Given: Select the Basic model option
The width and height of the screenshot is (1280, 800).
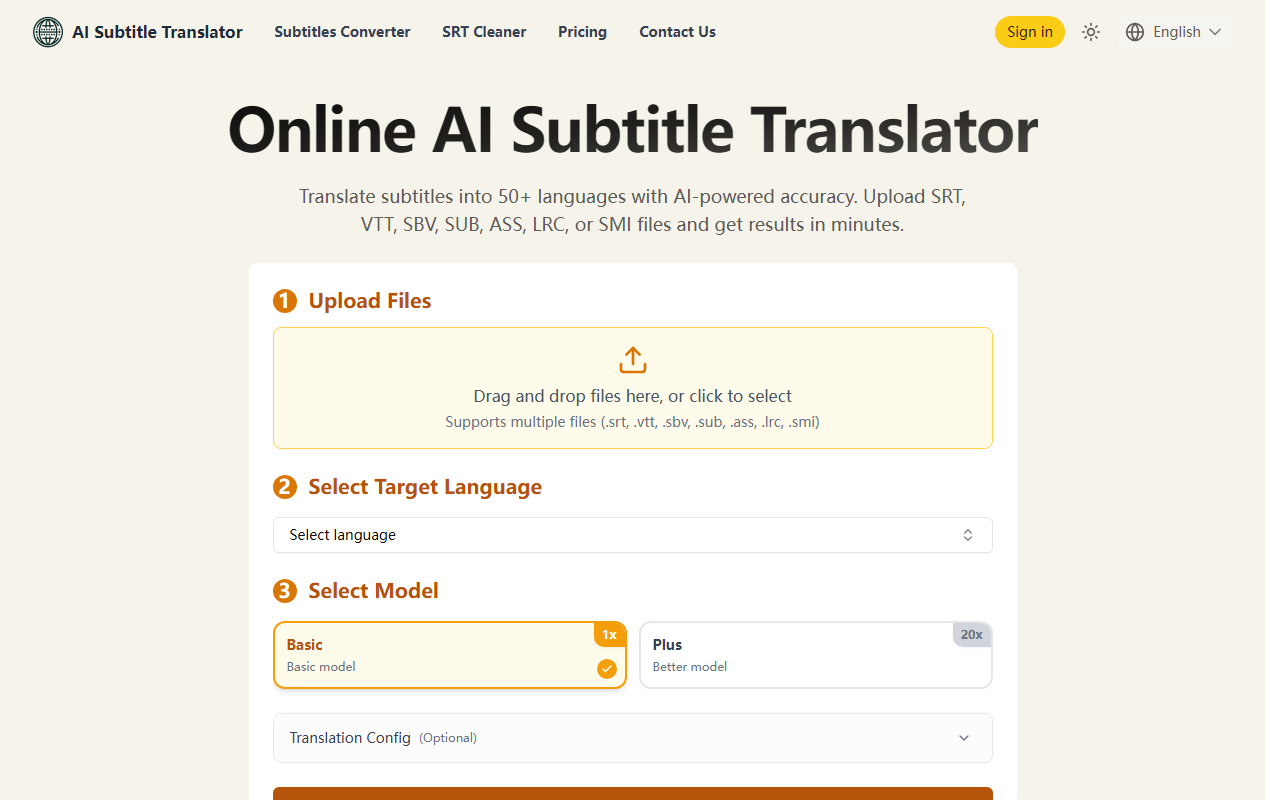Looking at the screenshot, I should tap(450, 655).
